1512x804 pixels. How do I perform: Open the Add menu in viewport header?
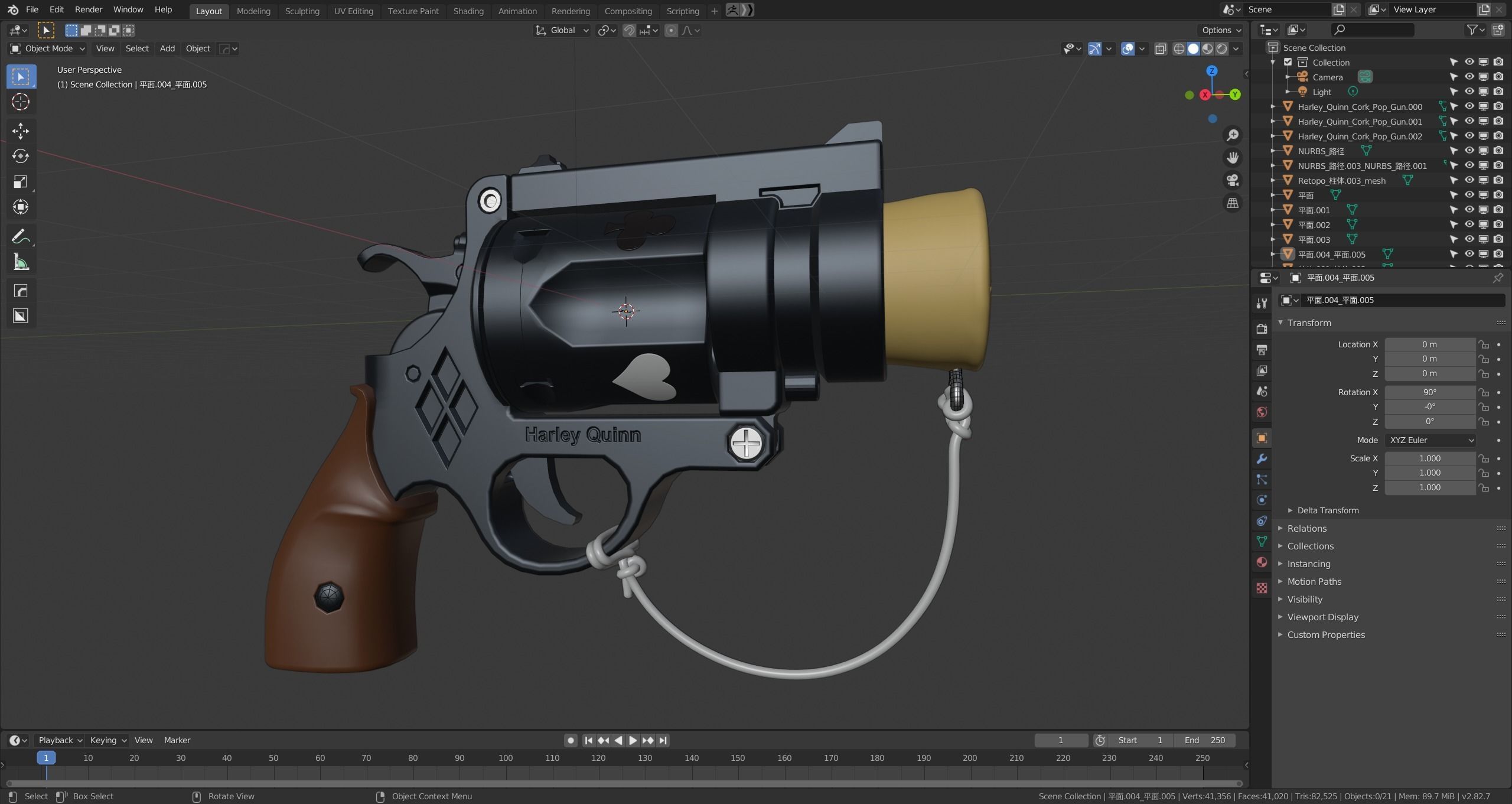coord(167,48)
